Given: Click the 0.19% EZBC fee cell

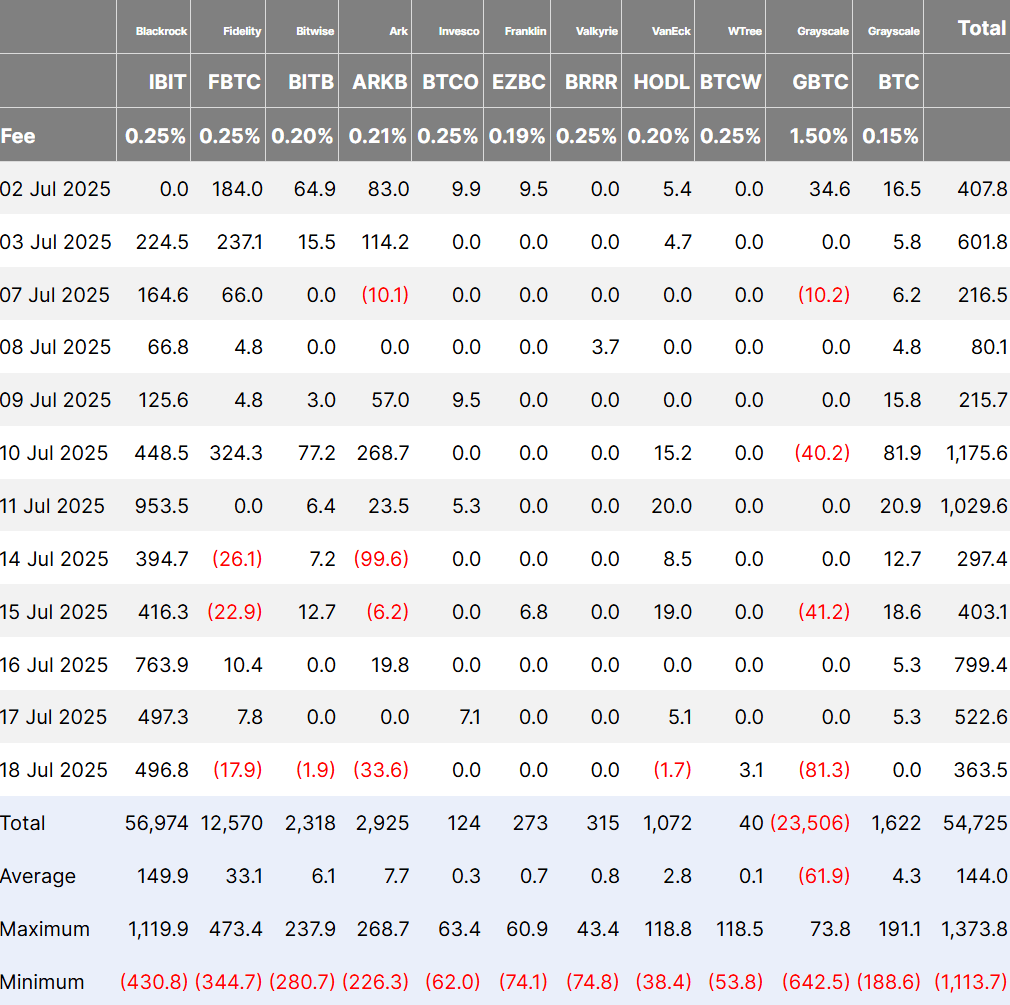Looking at the screenshot, I should [518, 136].
